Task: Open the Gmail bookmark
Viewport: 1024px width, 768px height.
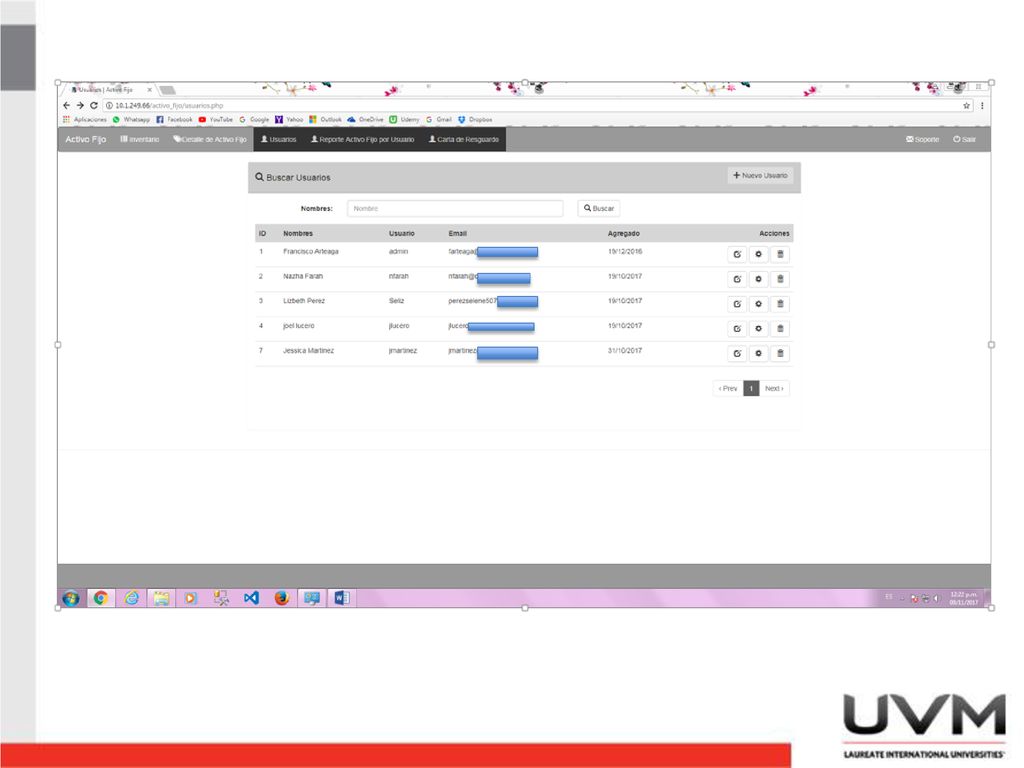Action: (x=439, y=120)
